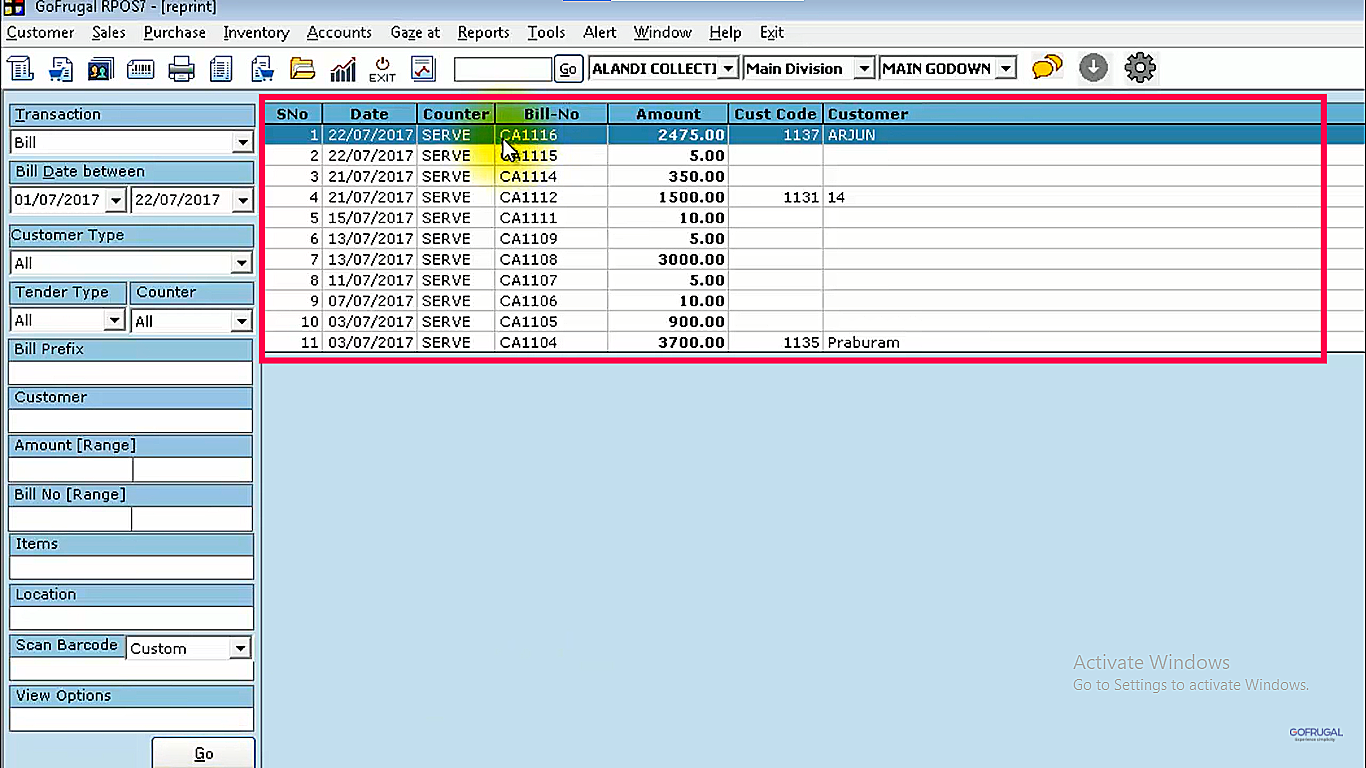This screenshot has height=768, width=1366.
Task: Expand the Customer Type dropdown
Action: point(241,264)
